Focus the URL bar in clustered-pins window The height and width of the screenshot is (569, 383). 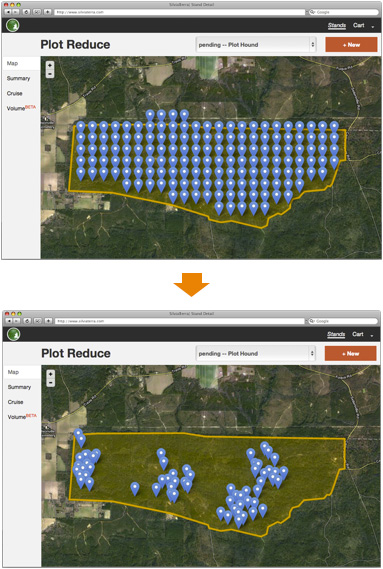click(x=180, y=321)
